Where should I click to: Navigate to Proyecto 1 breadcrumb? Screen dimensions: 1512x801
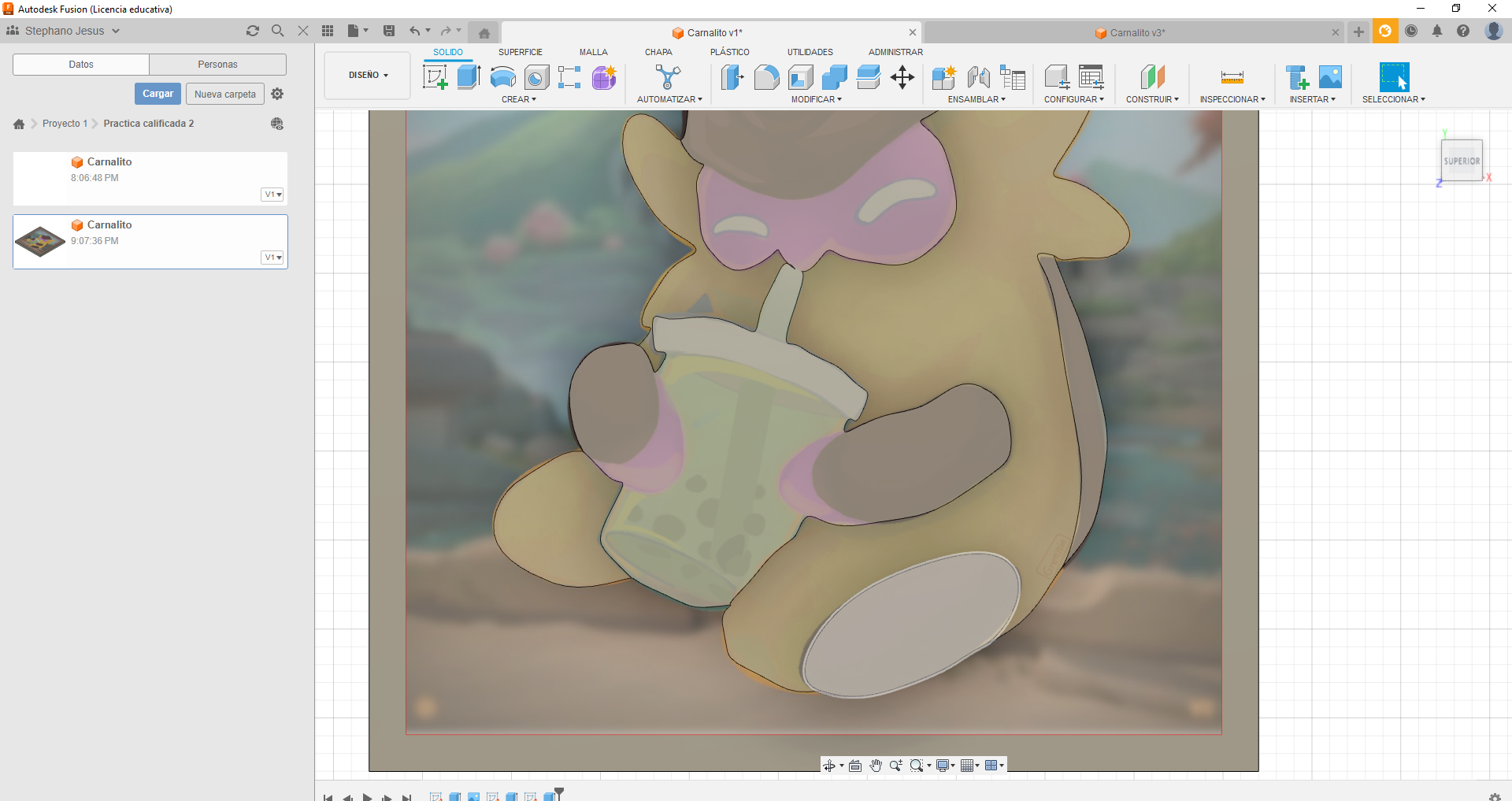coord(65,124)
